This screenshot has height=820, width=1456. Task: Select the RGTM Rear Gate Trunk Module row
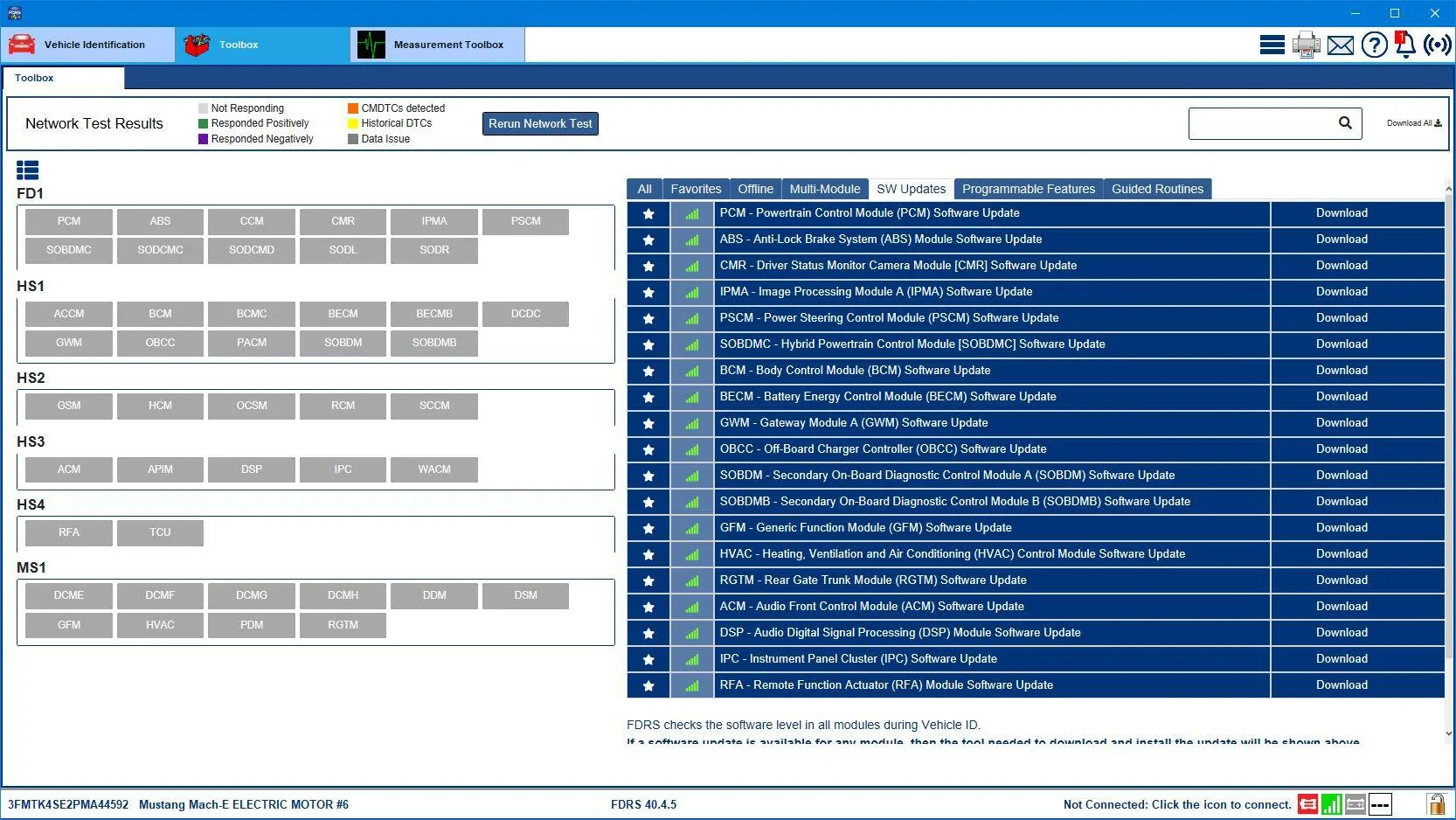tap(992, 580)
